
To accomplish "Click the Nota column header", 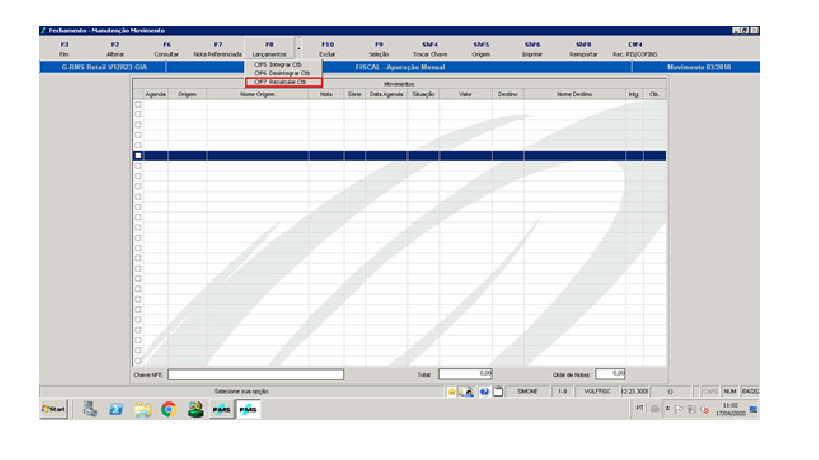I will pos(326,94).
